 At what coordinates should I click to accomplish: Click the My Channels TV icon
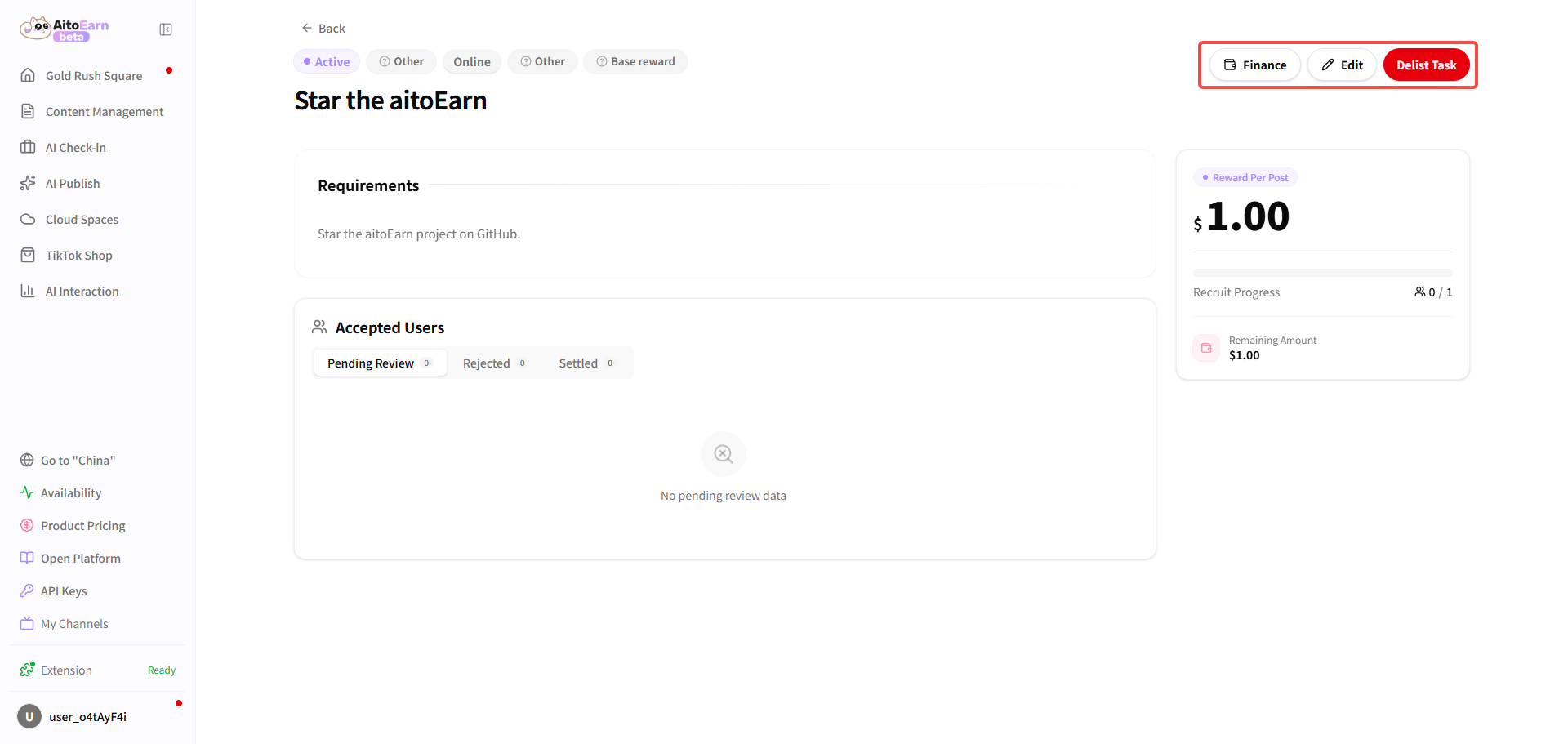tap(27, 623)
